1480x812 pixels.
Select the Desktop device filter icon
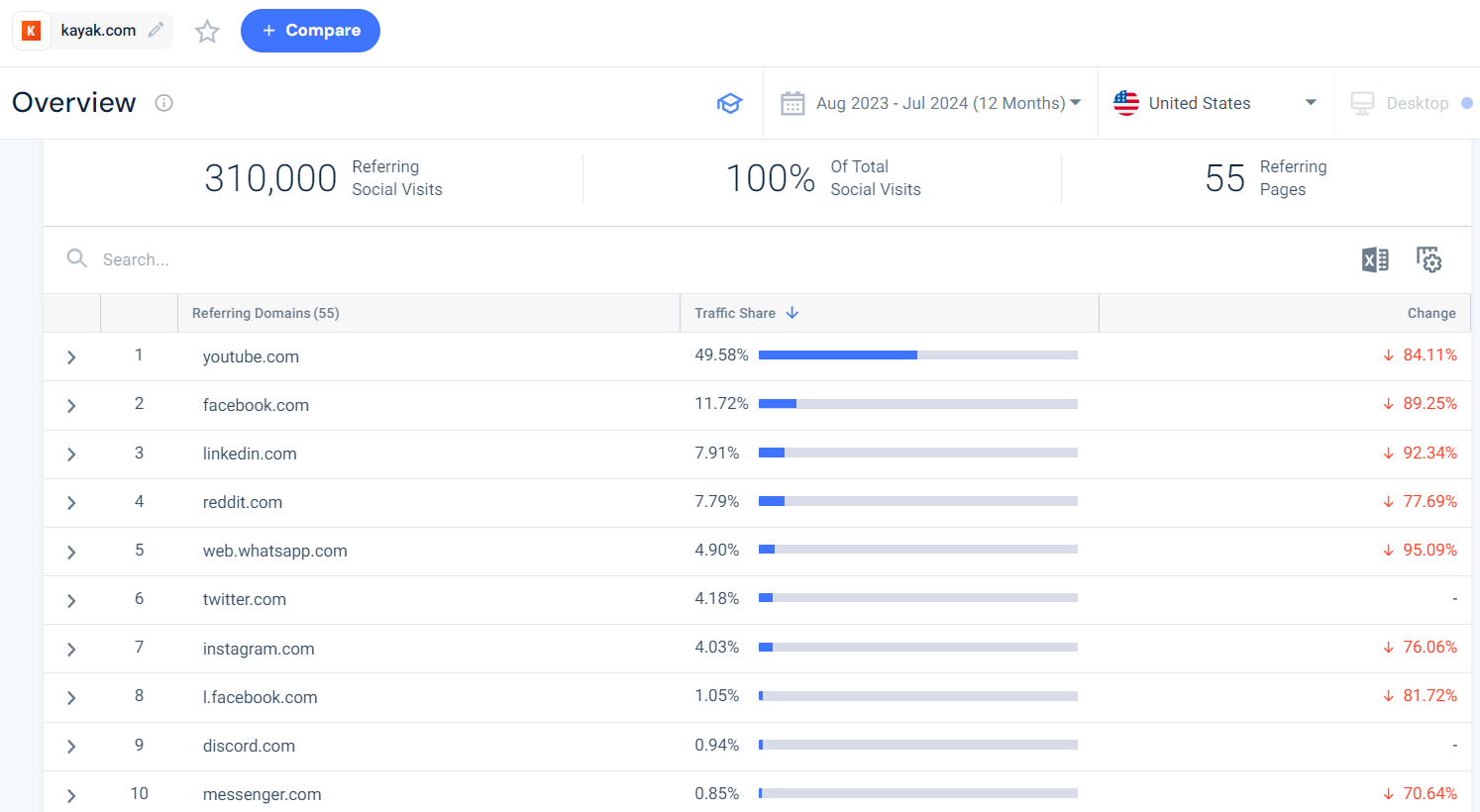[x=1362, y=102]
